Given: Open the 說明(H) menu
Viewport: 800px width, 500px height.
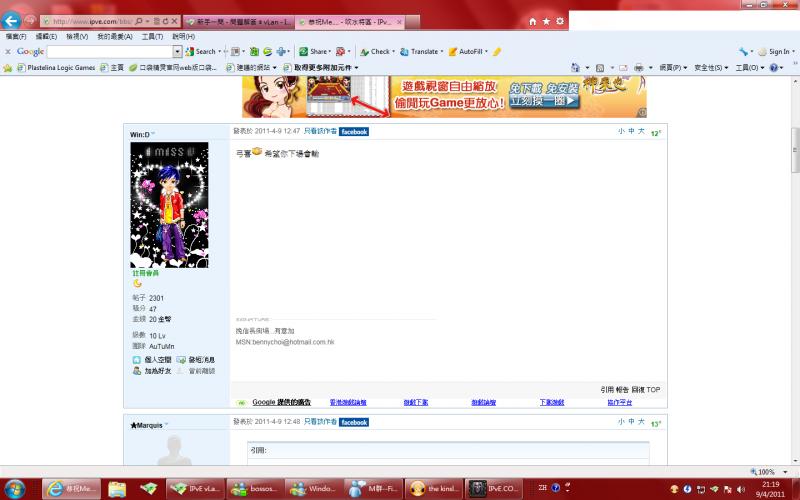Looking at the screenshot, I should 183,37.
